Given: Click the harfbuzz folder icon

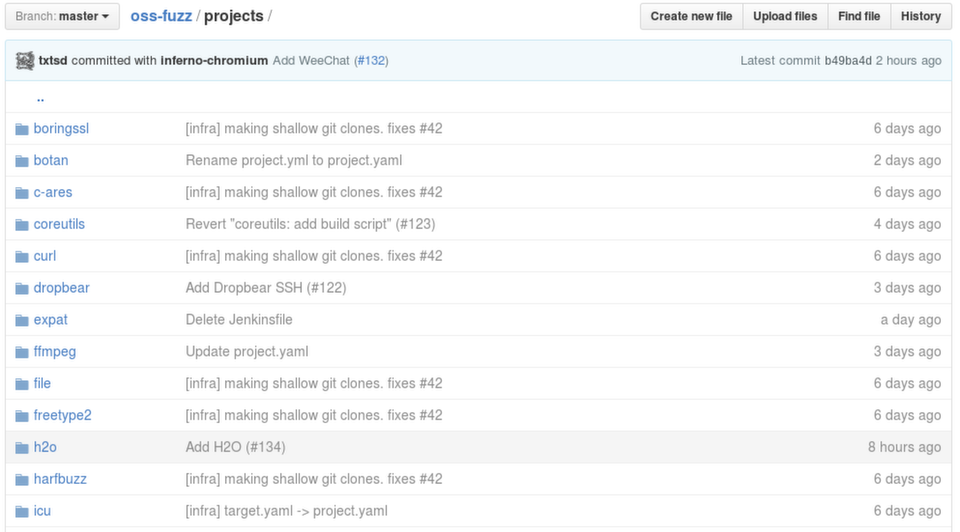Looking at the screenshot, I should [x=22, y=479].
